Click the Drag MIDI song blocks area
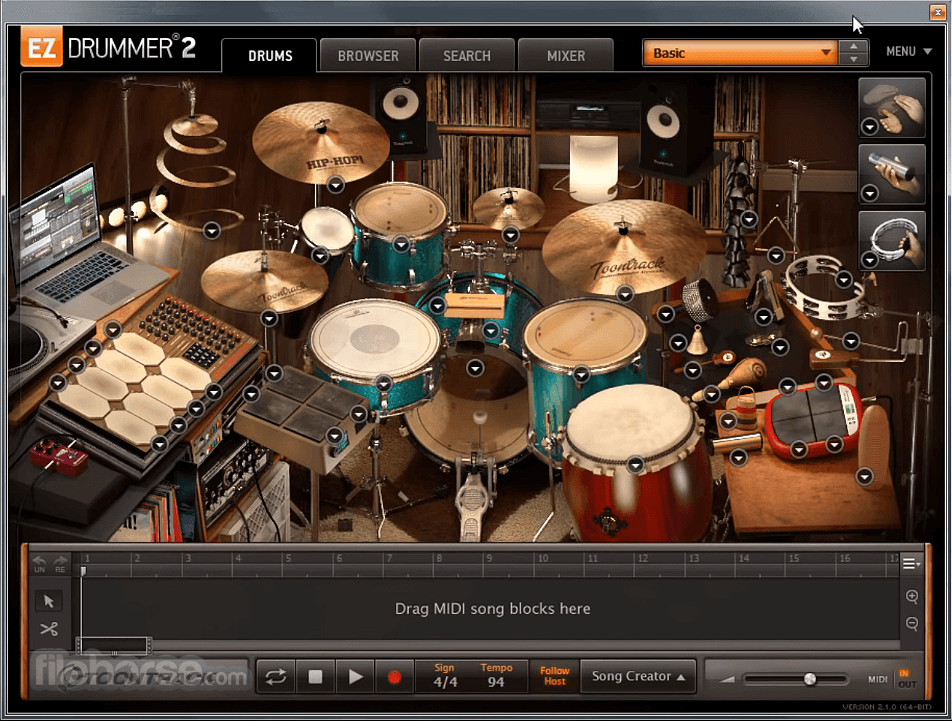Viewport: 952px width, 721px height. coord(492,609)
